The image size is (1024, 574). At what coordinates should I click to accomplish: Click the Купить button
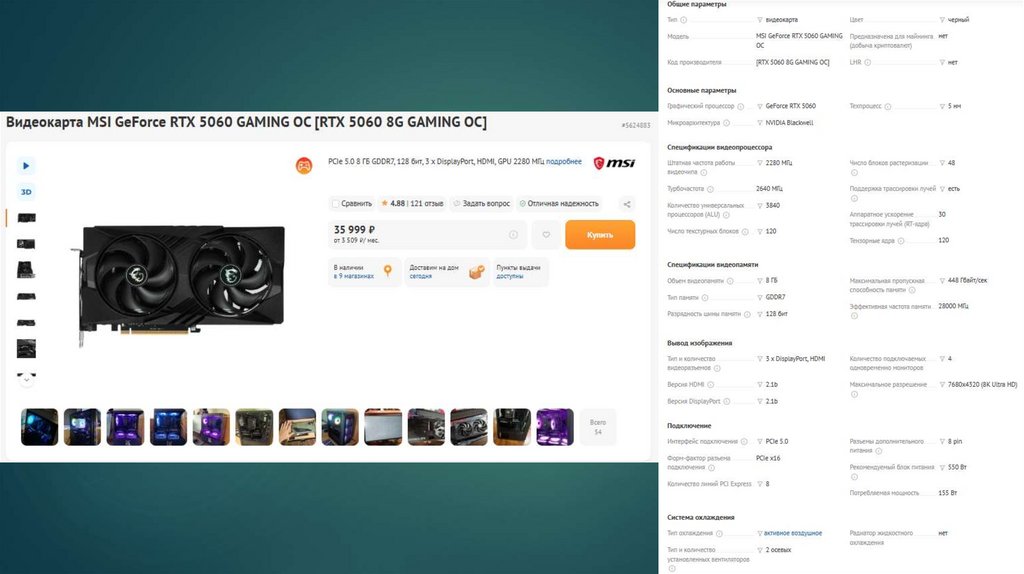(x=600, y=234)
